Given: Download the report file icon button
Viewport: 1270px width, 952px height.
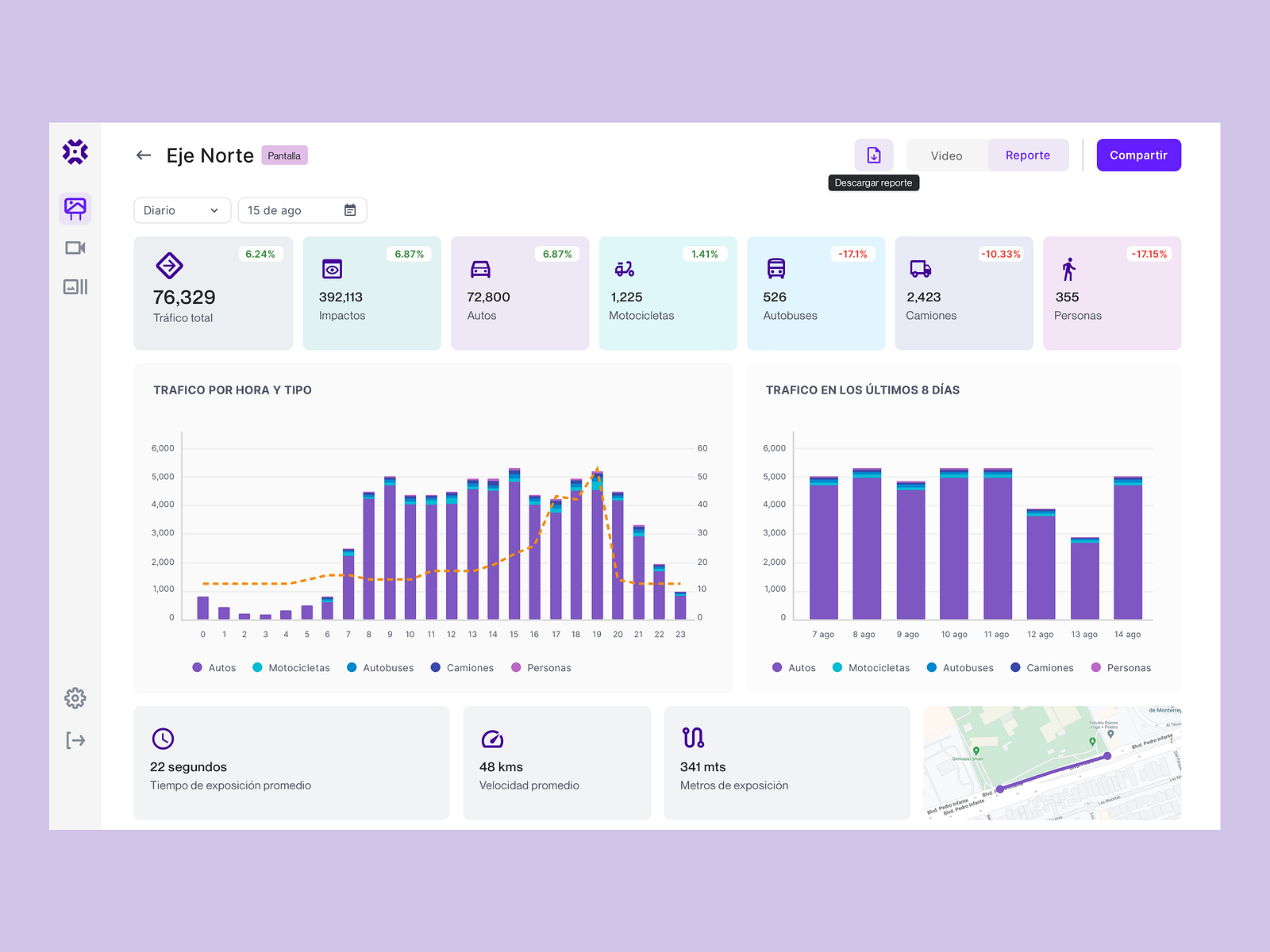Looking at the screenshot, I should (874, 155).
